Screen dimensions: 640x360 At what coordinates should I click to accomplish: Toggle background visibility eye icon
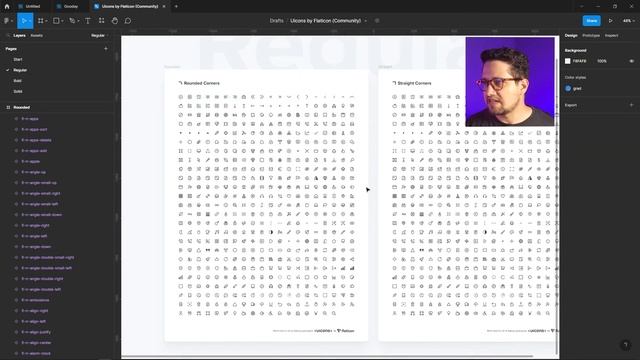[631, 61]
